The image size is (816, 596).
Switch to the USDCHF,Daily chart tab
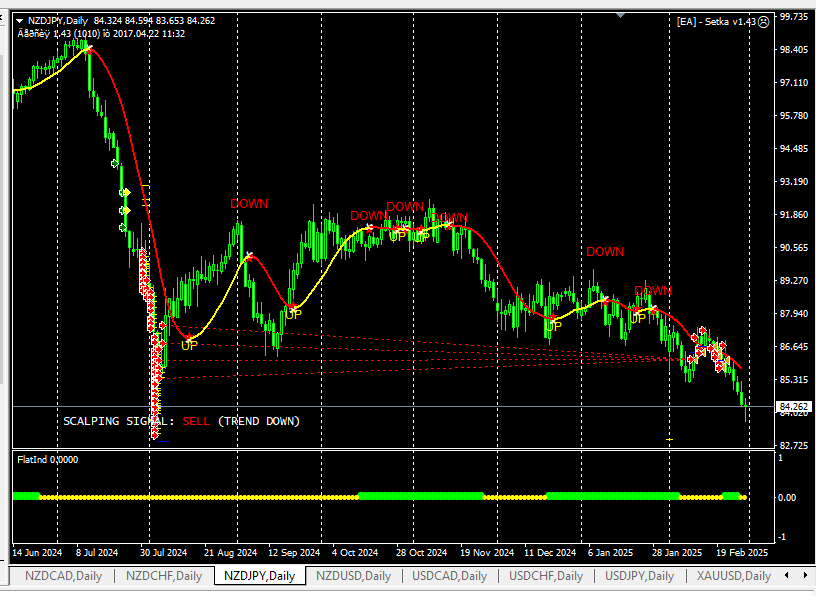point(546,576)
